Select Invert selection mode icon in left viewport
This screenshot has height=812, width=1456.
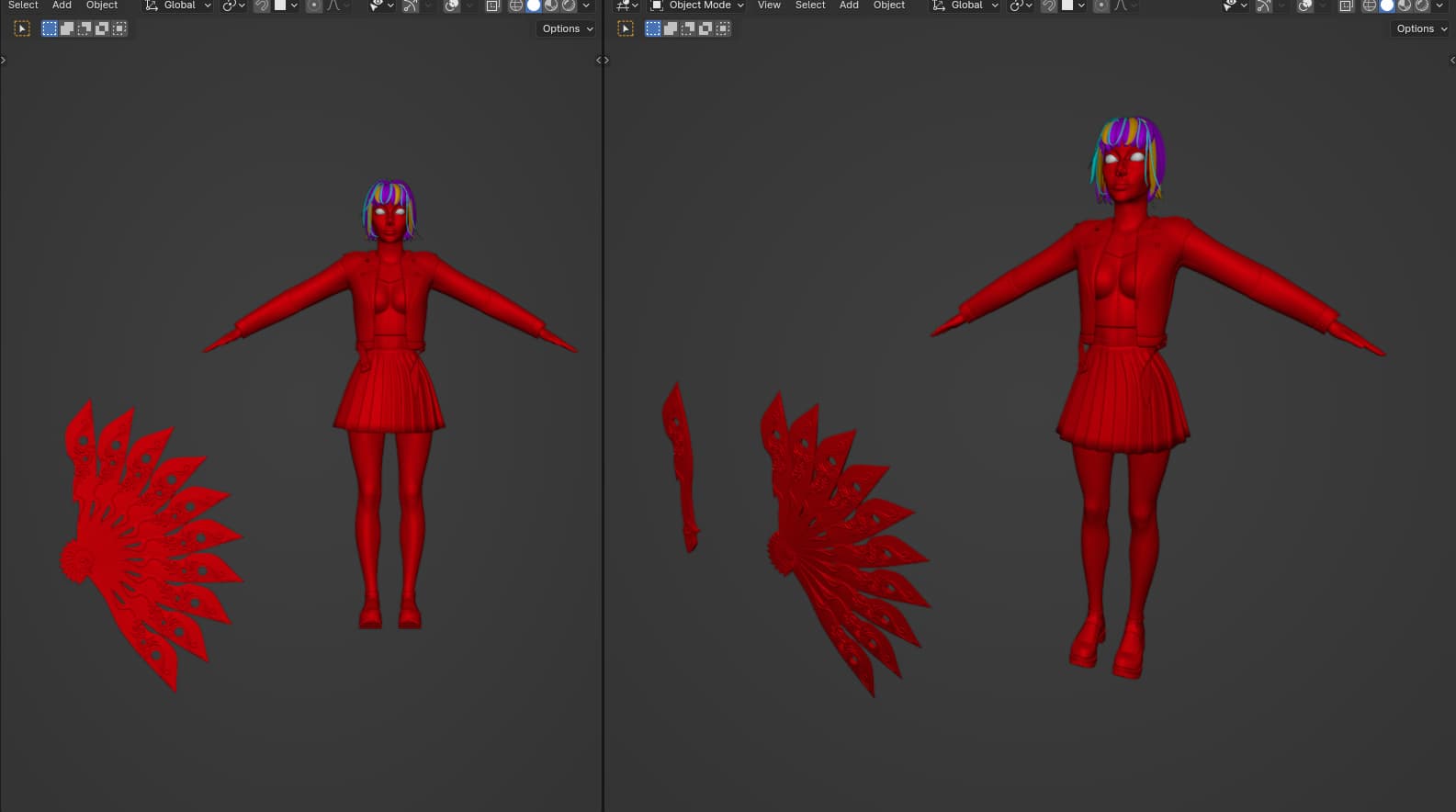tap(102, 28)
